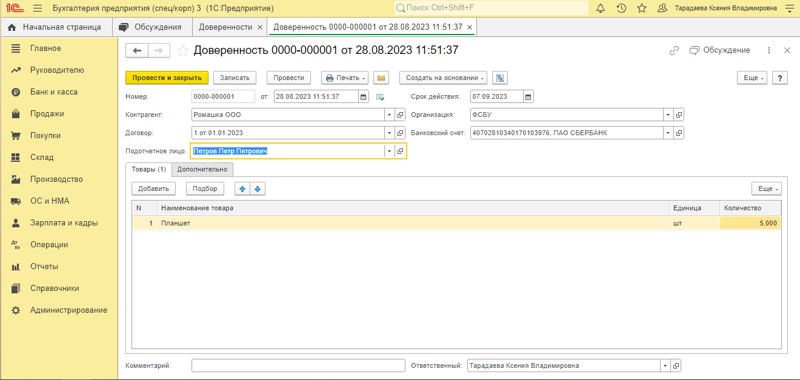This screenshot has width=800, height=380.
Task: Click the user profile icon
Action: pyautogui.click(x=662, y=8)
